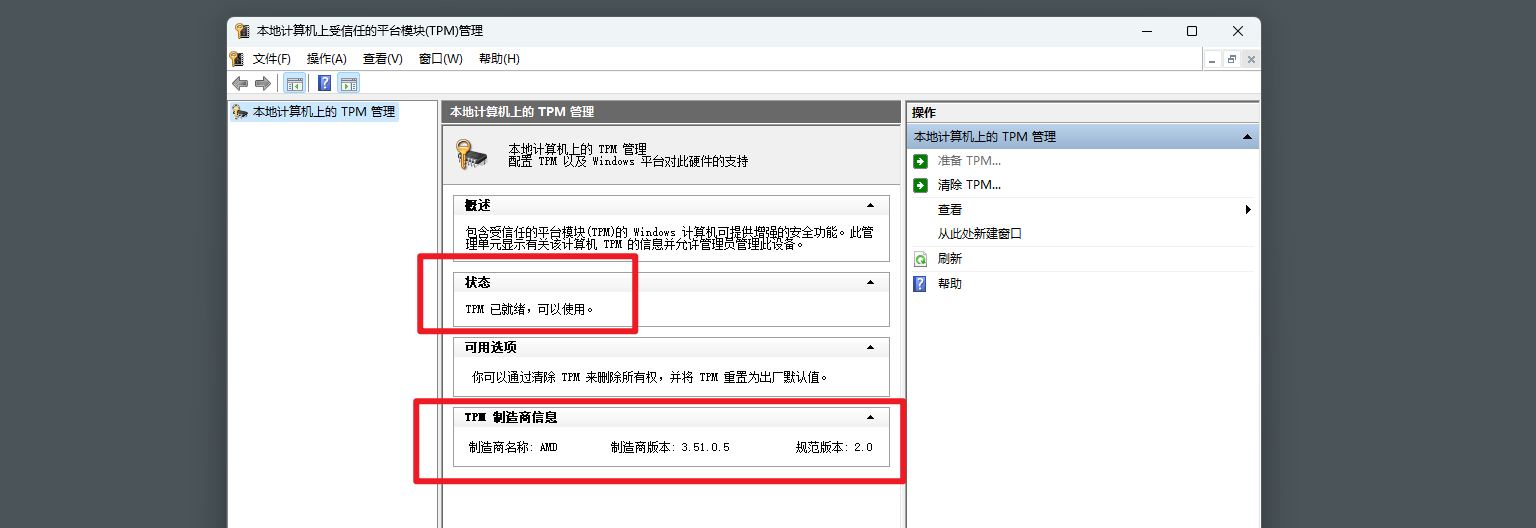Select 本地计算机上的 TPM 管理 tree node

coord(323,112)
